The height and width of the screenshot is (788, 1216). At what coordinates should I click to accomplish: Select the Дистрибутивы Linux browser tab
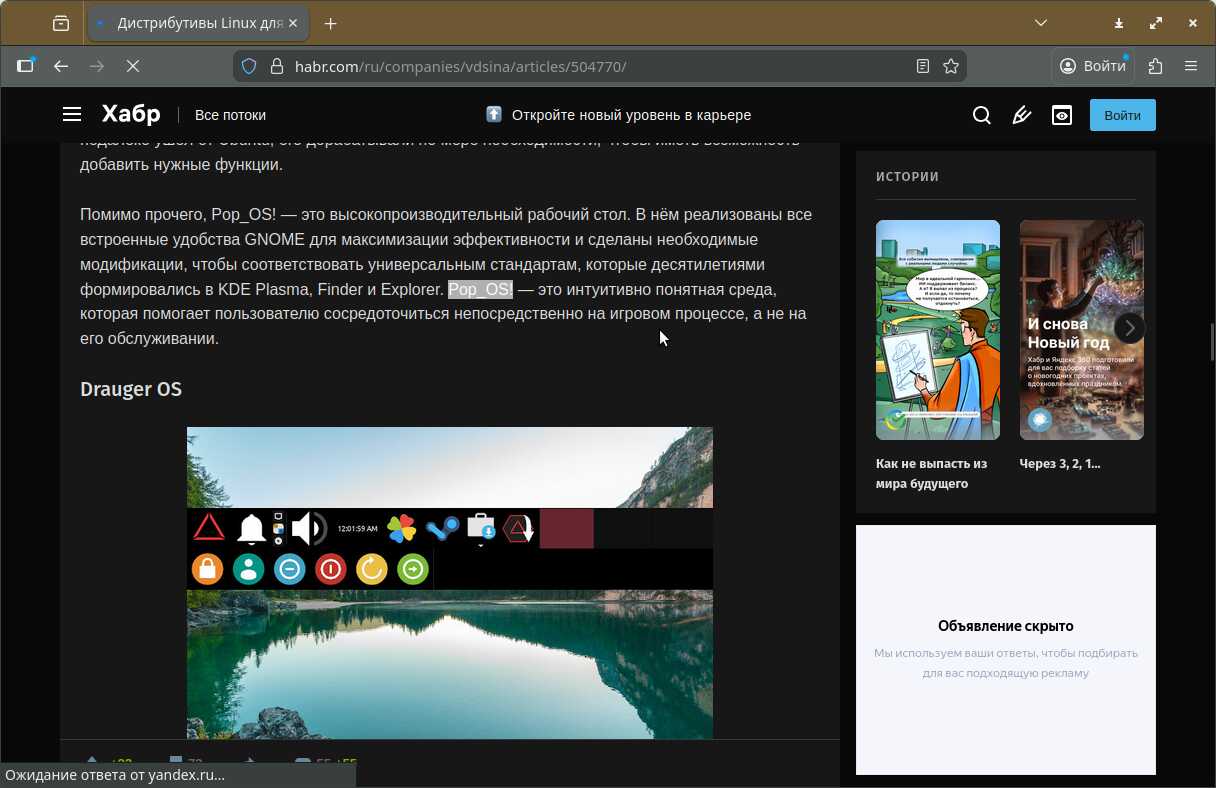198,22
